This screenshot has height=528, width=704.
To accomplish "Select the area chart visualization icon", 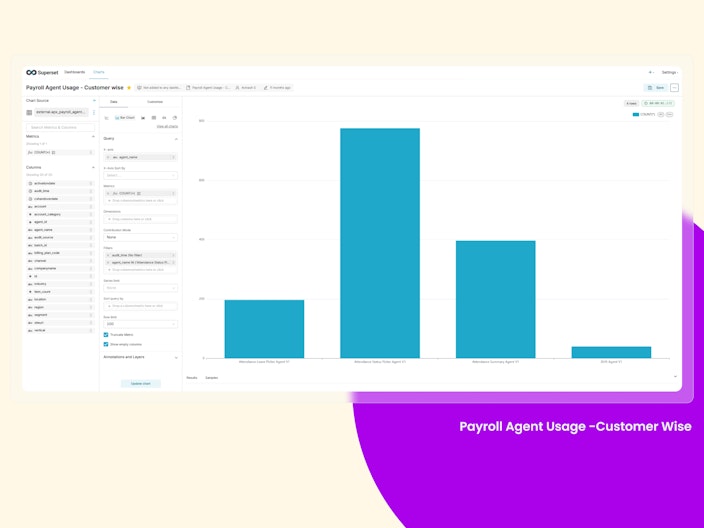I will click(x=143, y=118).
